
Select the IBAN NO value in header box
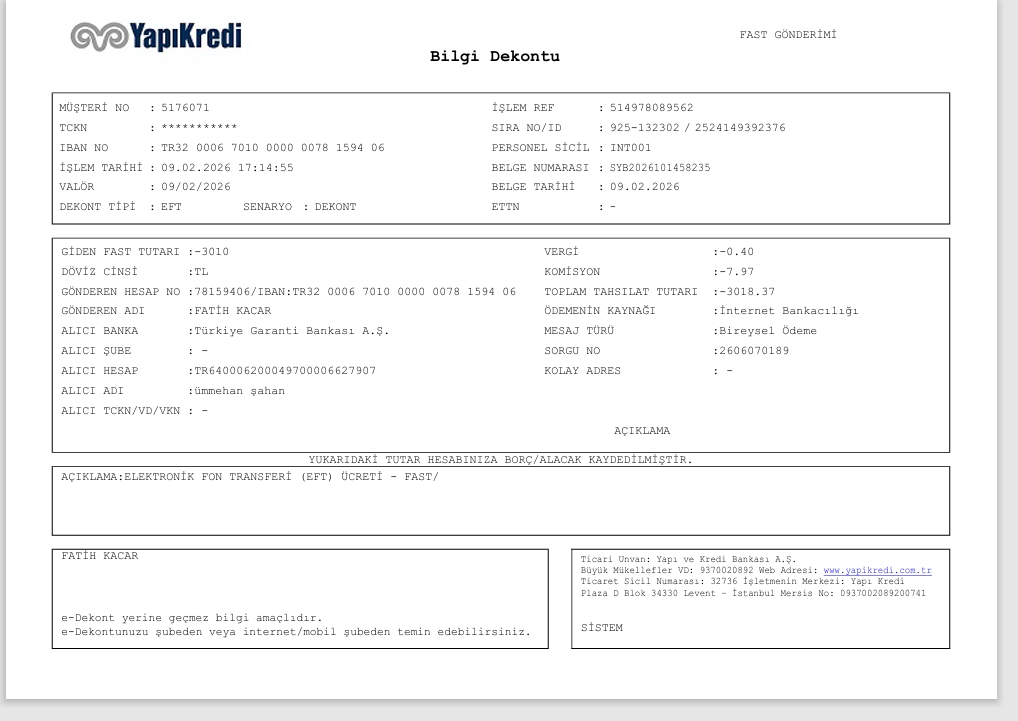click(x=273, y=148)
